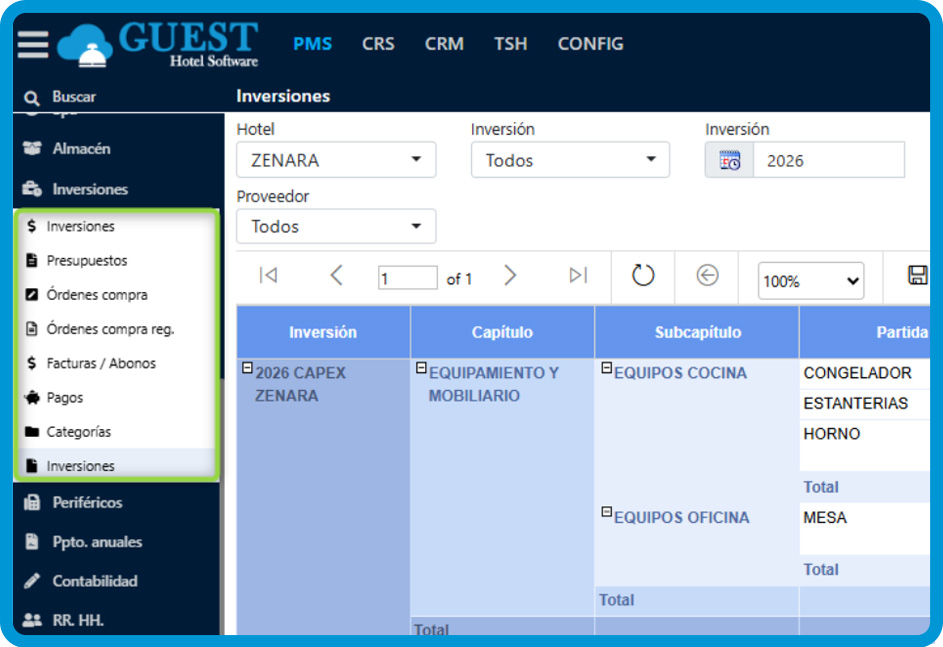Viewport: 943px width, 647px height.
Task: Collapse the 2026 CAPEX ZENARA row
Action: pyautogui.click(x=247, y=367)
